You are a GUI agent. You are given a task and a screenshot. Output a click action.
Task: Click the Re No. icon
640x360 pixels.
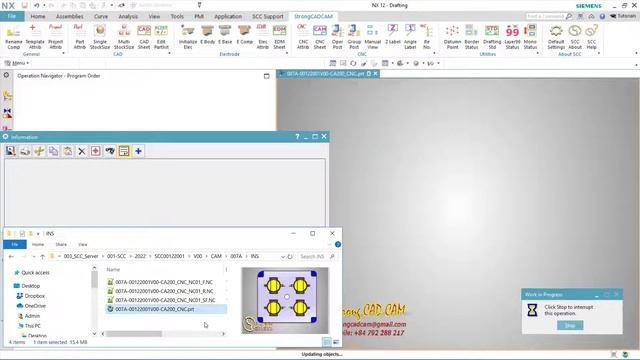427,37
